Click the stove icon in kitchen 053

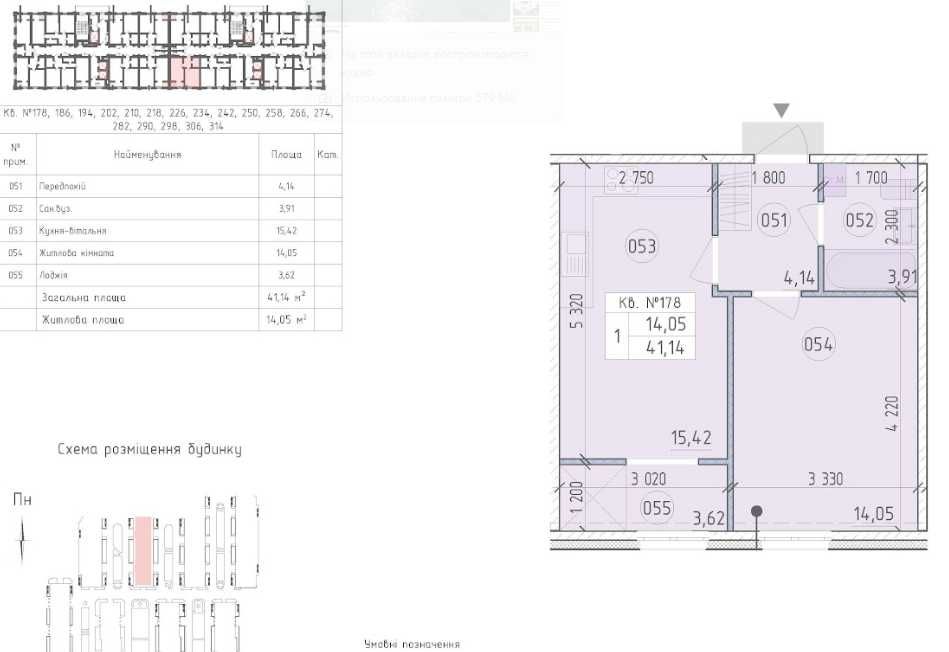pyautogui.click(x=622, y=180)
